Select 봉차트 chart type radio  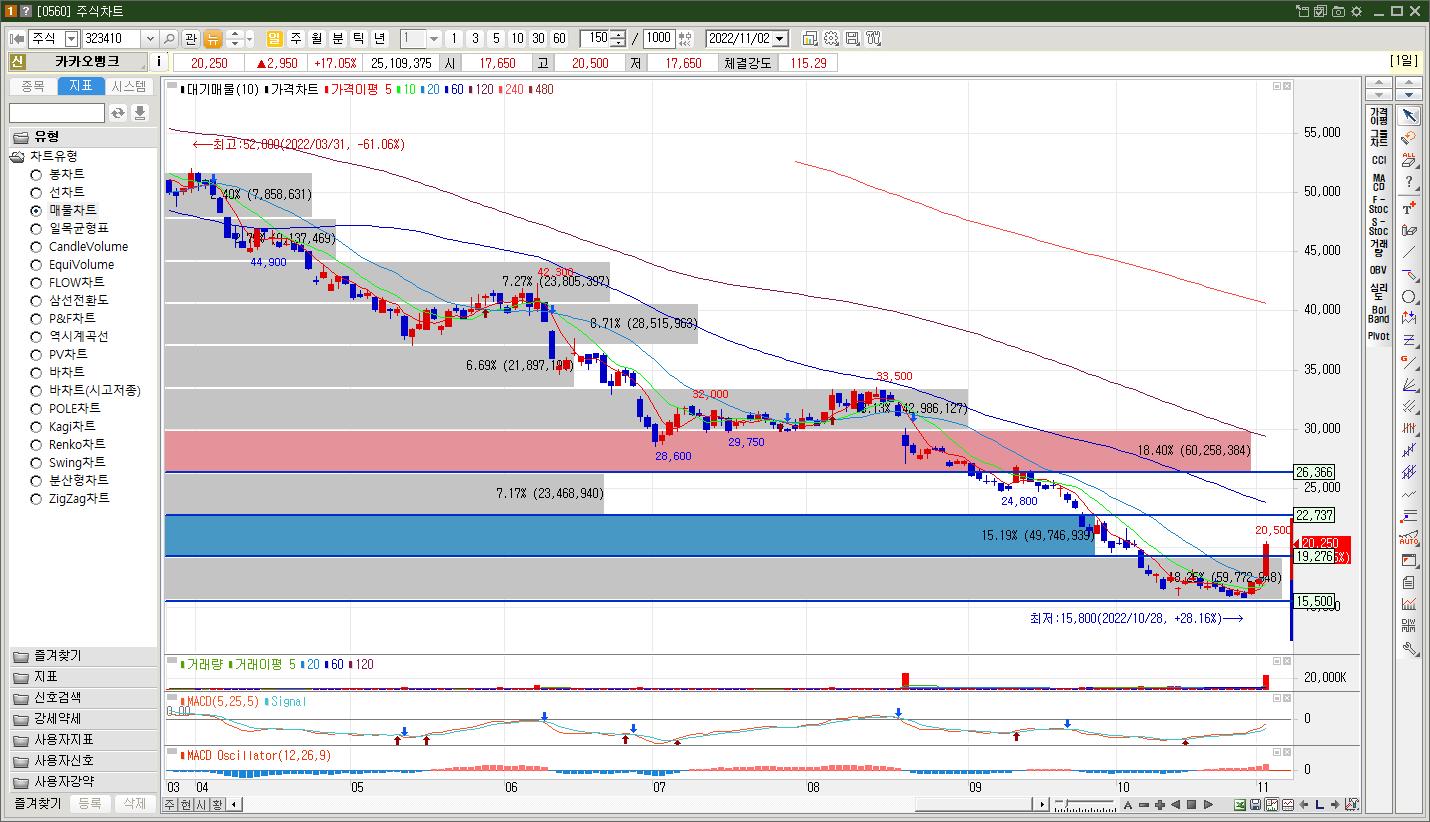pyautogui.click(x=36, y=174)
